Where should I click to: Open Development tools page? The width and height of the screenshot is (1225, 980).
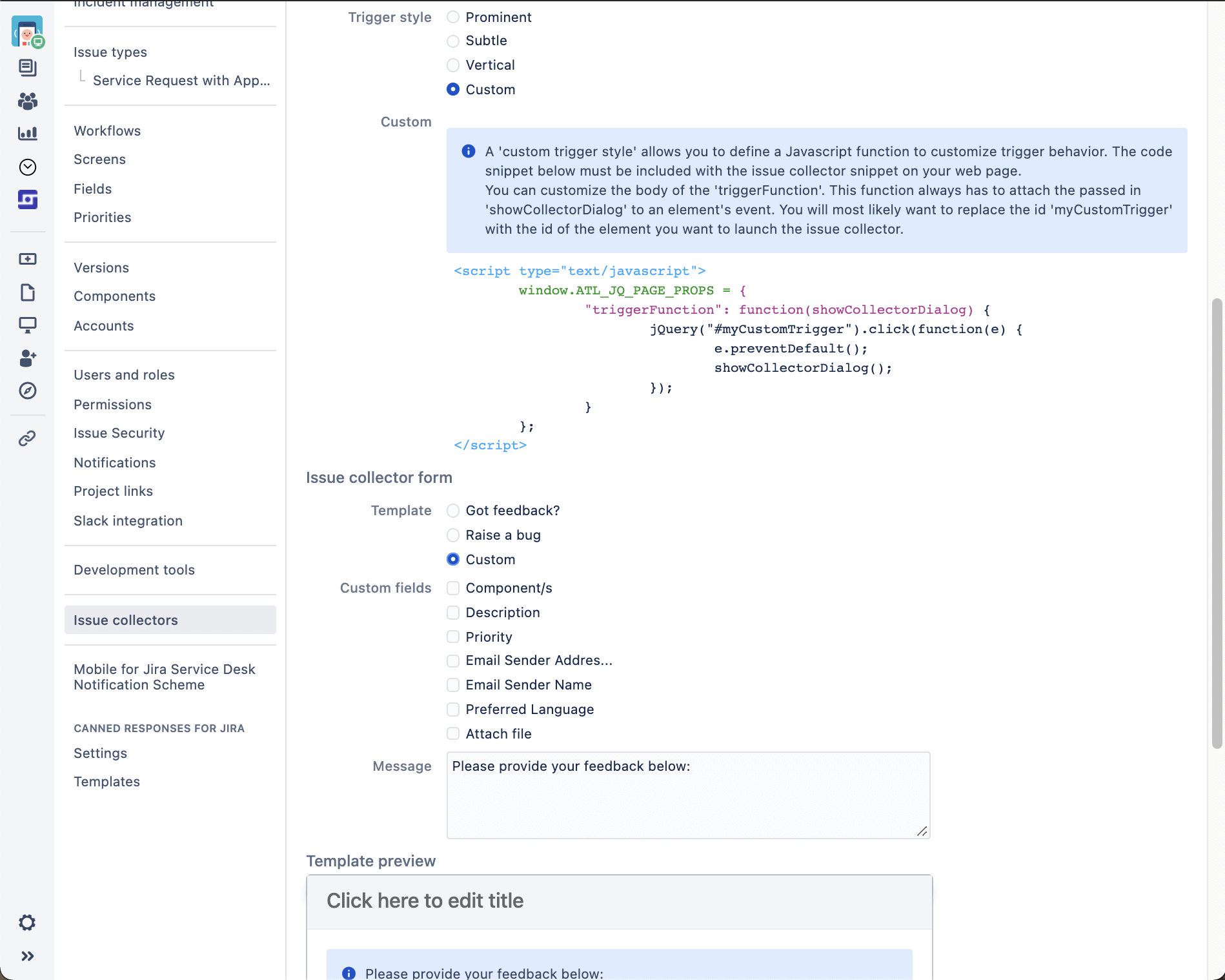(134, 570)
